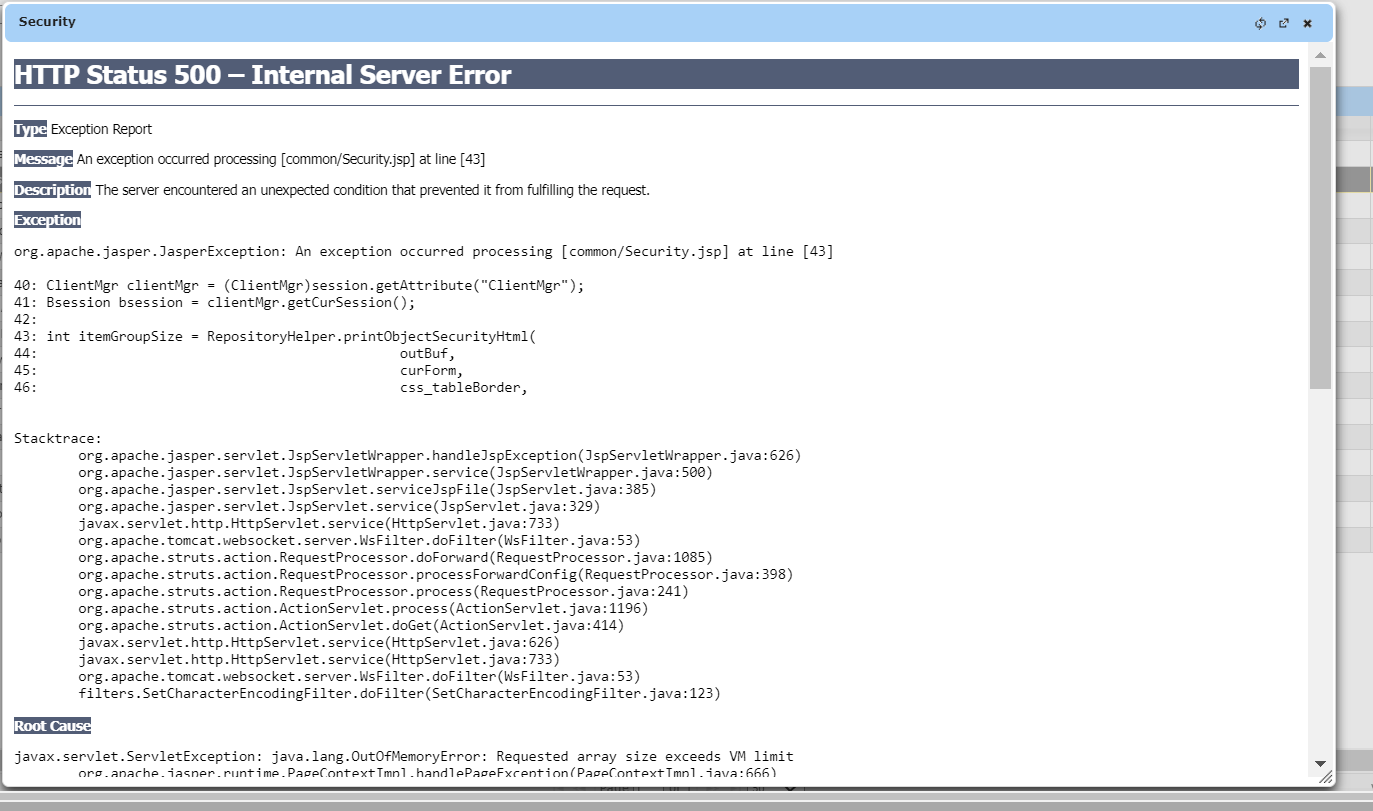The height and width of the screenshot is (811, 1373).
Task: Click the vertical scrollbar thumb
Action: (1320, 226)
